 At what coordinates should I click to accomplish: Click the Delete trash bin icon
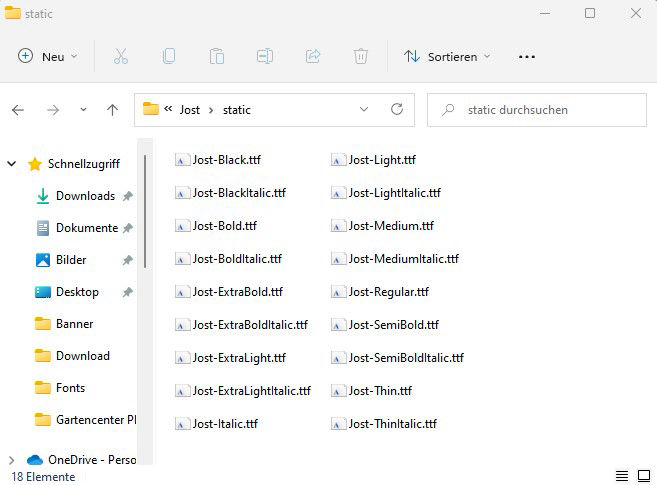(x=361, y=57)
